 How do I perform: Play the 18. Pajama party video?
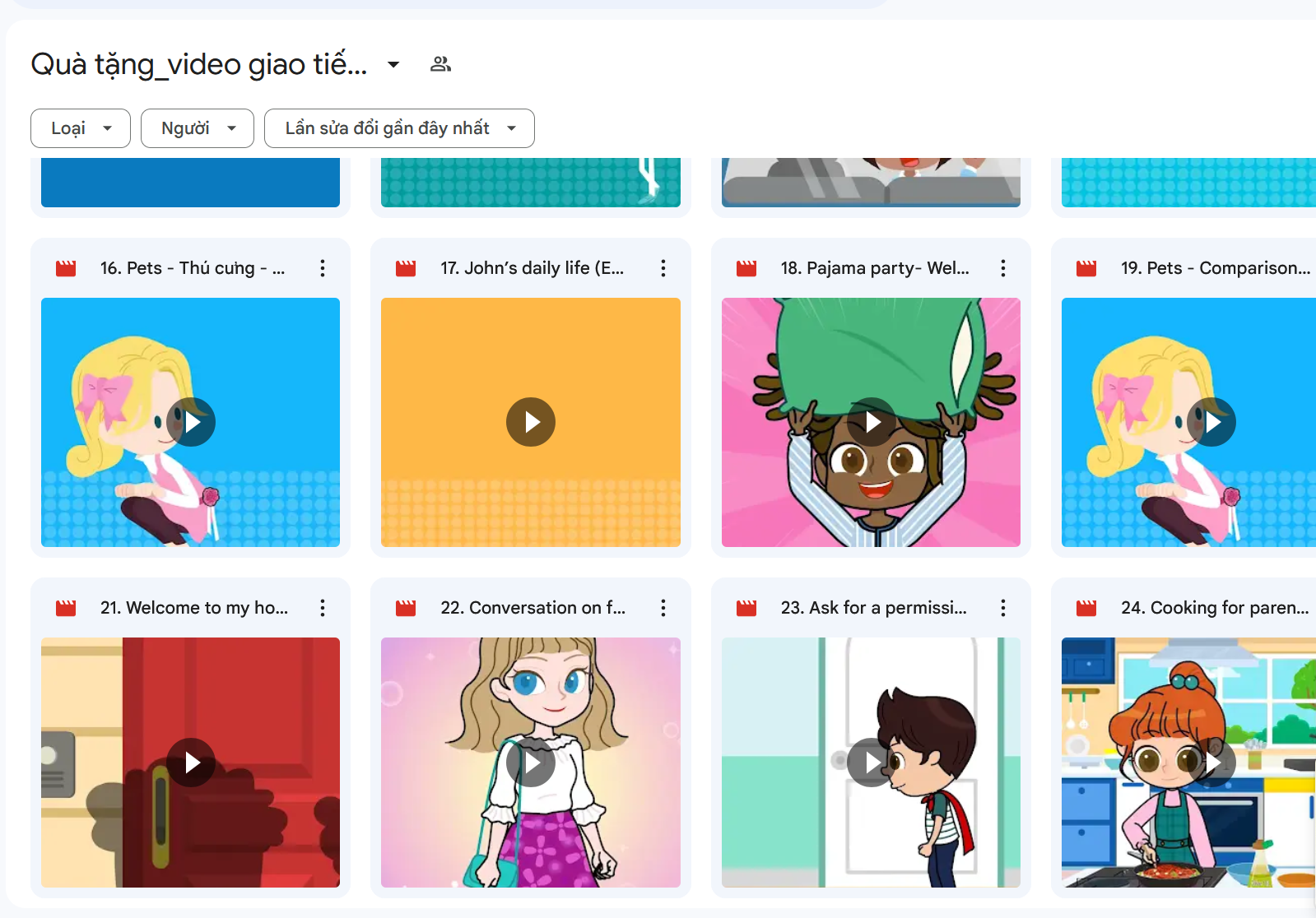871,422
